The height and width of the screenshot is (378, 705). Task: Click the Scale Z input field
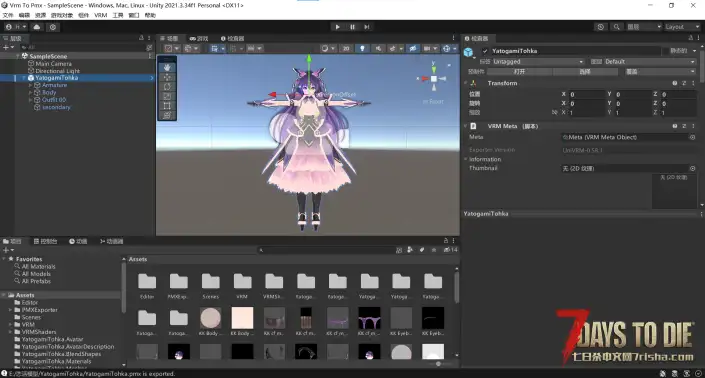(678, 112)
